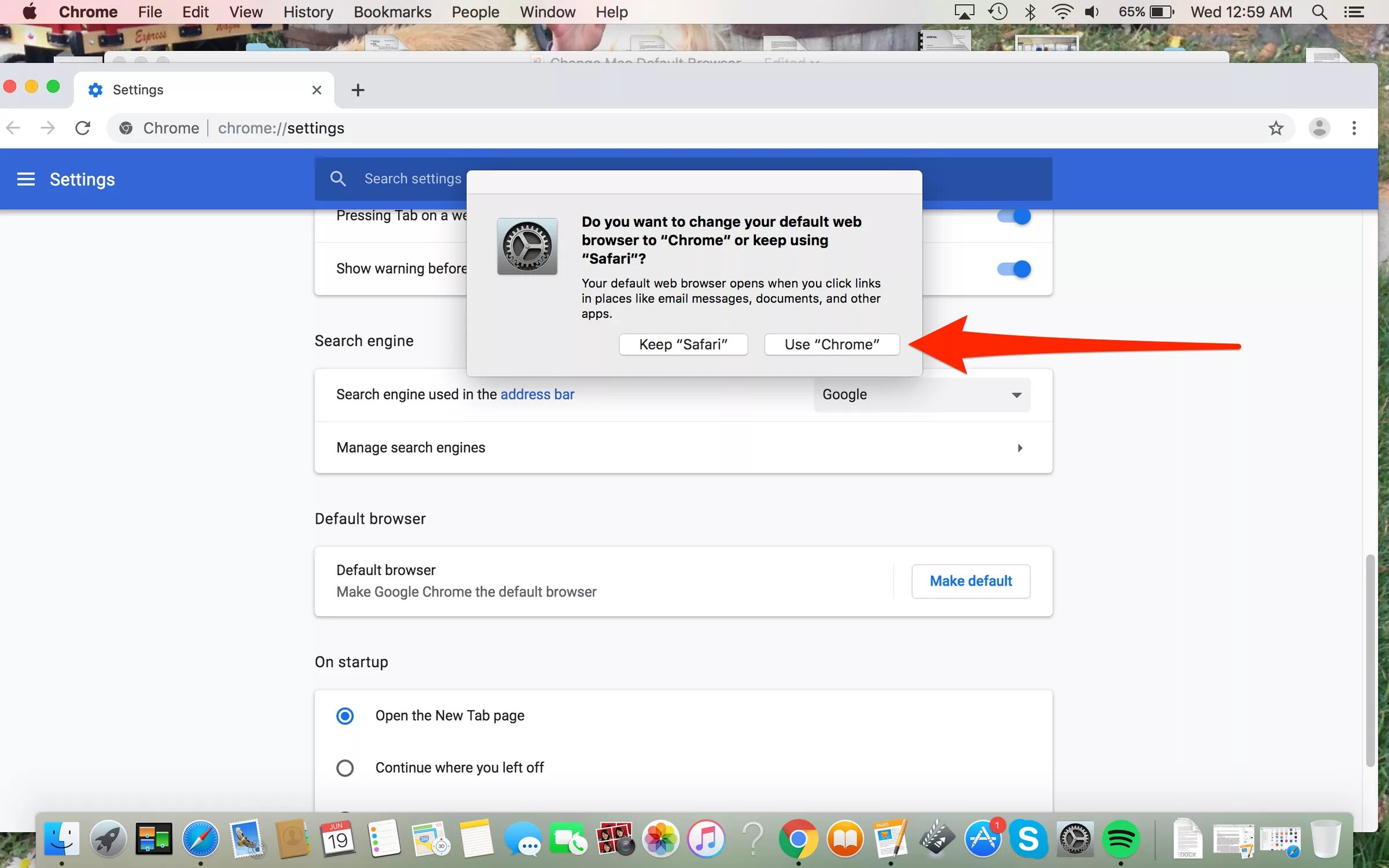Screen dimensions: 1389x868
Task: Open Trash from the Dock
Action: 1326,839
